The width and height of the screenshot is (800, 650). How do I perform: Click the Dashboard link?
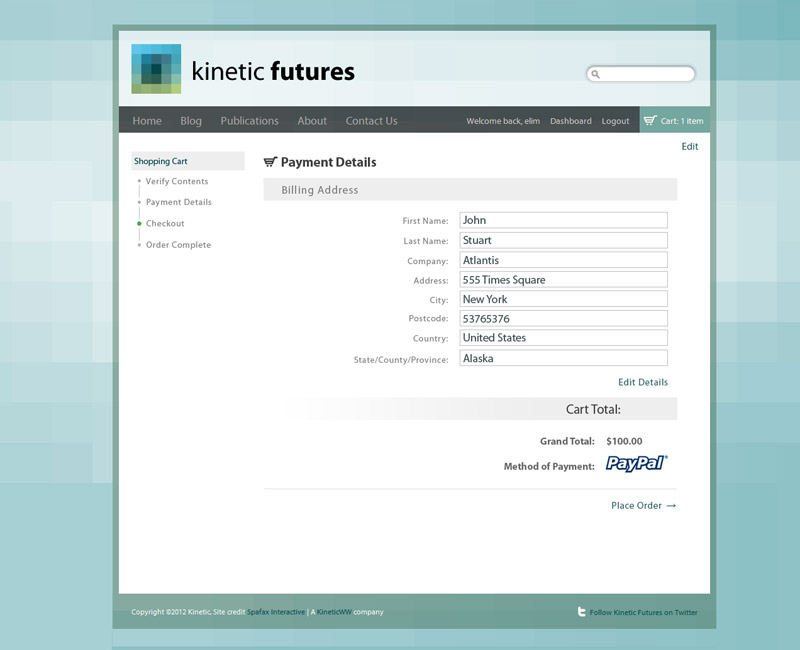(570, 121)
